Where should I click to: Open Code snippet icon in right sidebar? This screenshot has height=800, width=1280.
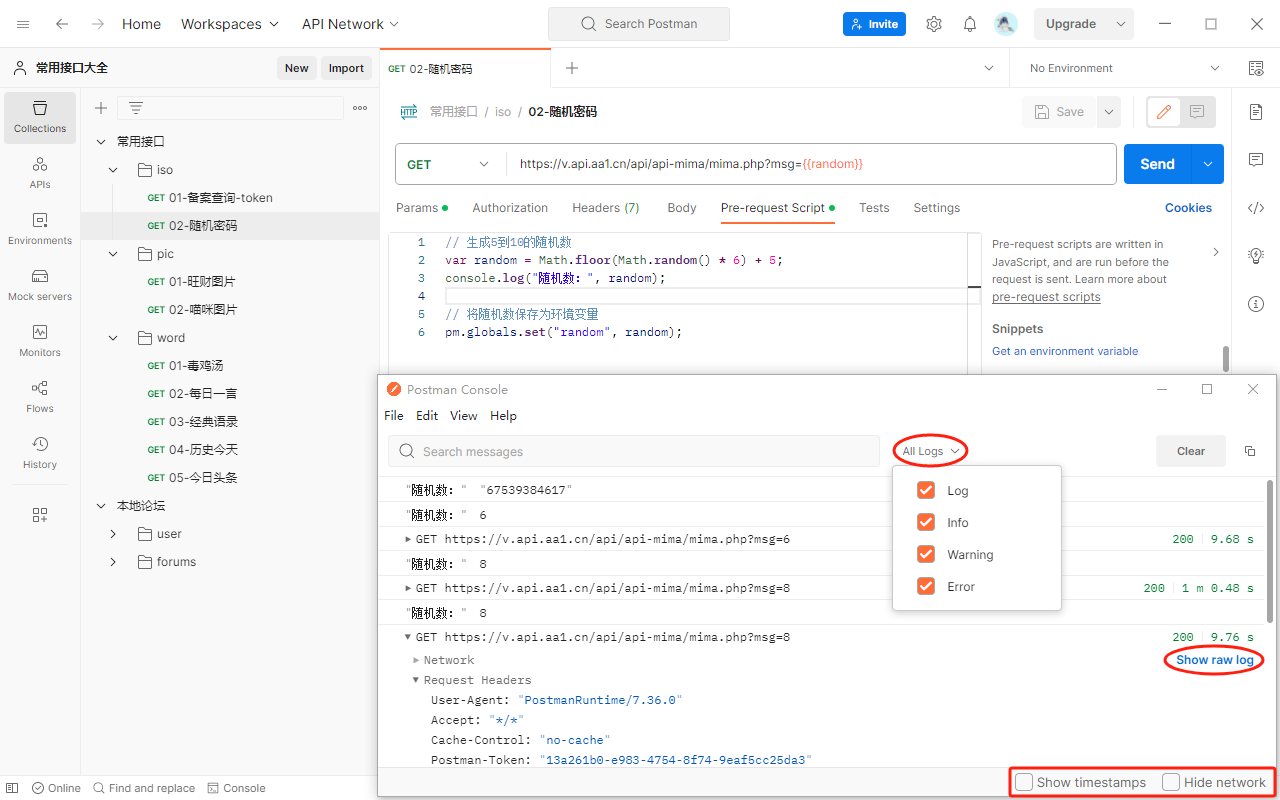(x=1256, y=208)
